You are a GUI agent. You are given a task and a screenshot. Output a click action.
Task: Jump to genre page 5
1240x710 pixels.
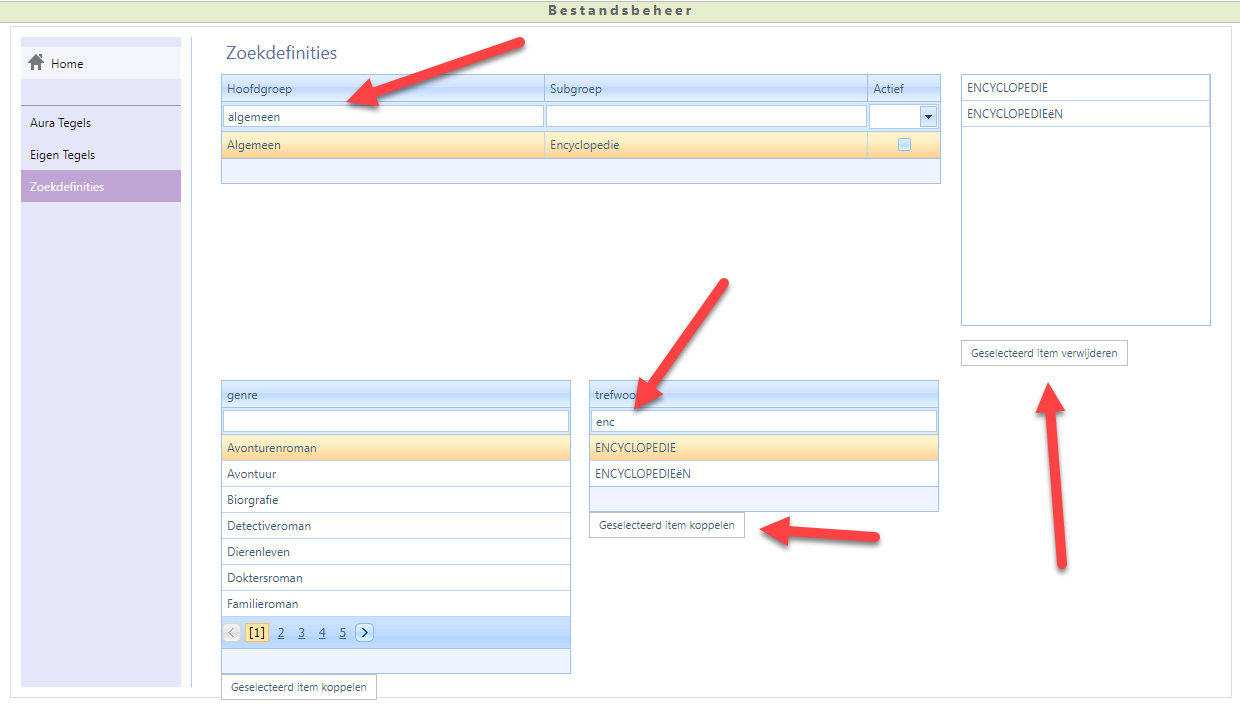coord(342,633)
